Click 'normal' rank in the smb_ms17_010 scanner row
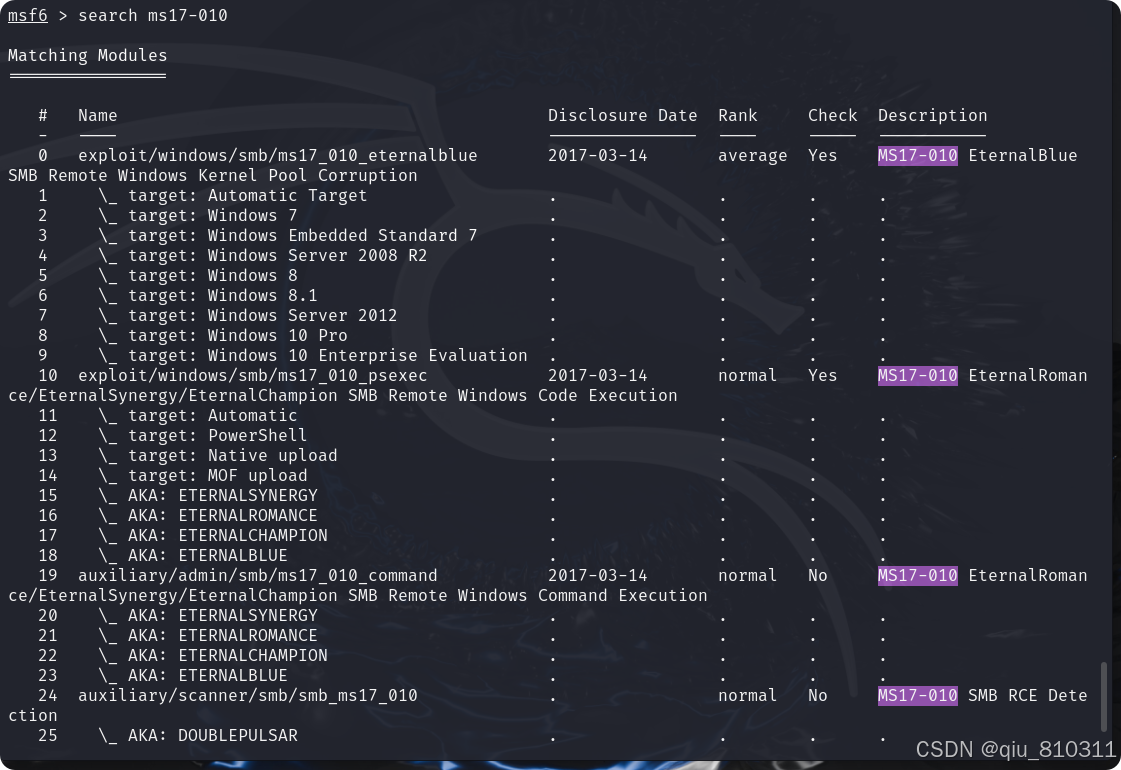This screenshot has width=1121, height=770. click(x=747, y=696)
